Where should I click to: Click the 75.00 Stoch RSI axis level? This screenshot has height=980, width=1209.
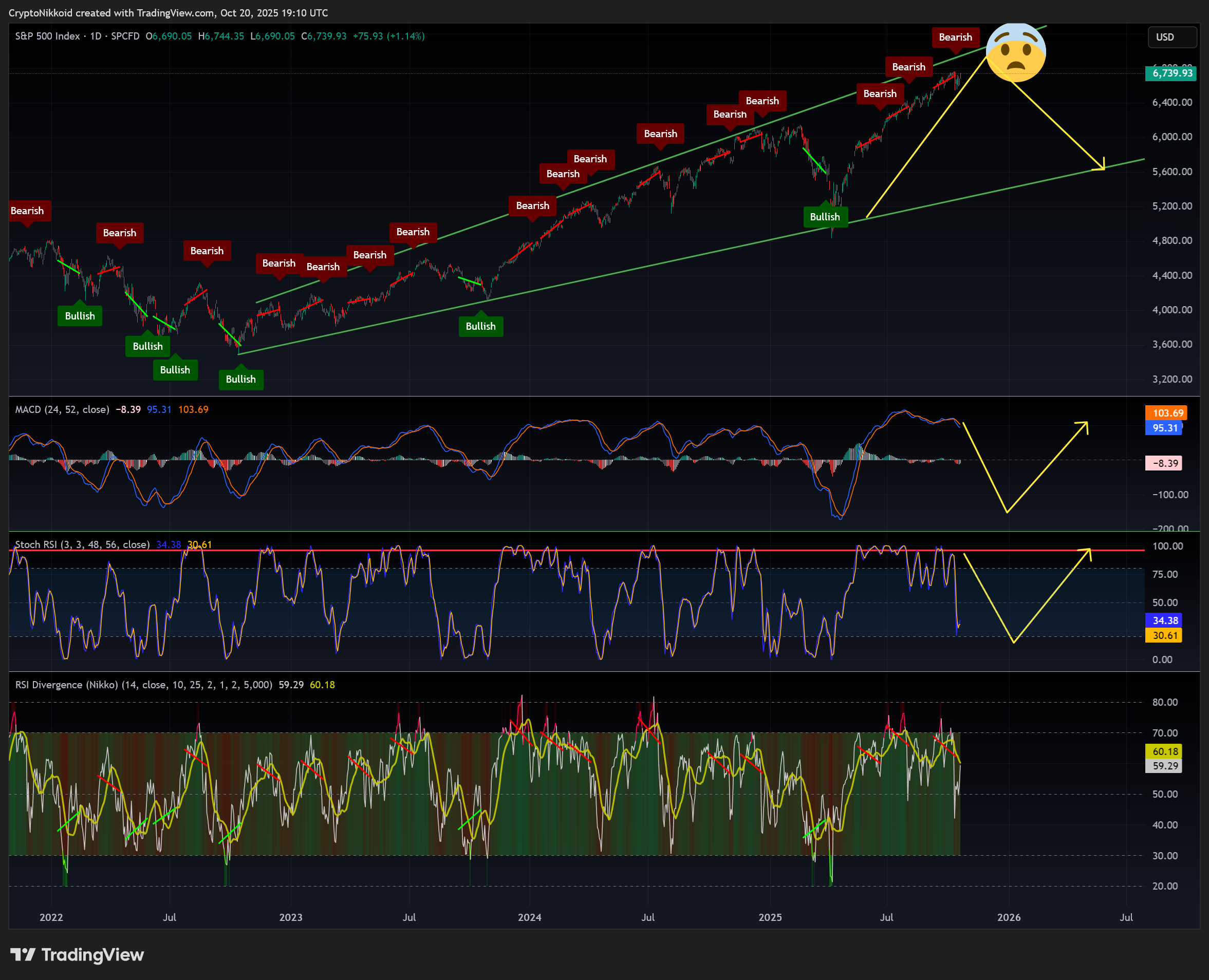(1164, 574)
